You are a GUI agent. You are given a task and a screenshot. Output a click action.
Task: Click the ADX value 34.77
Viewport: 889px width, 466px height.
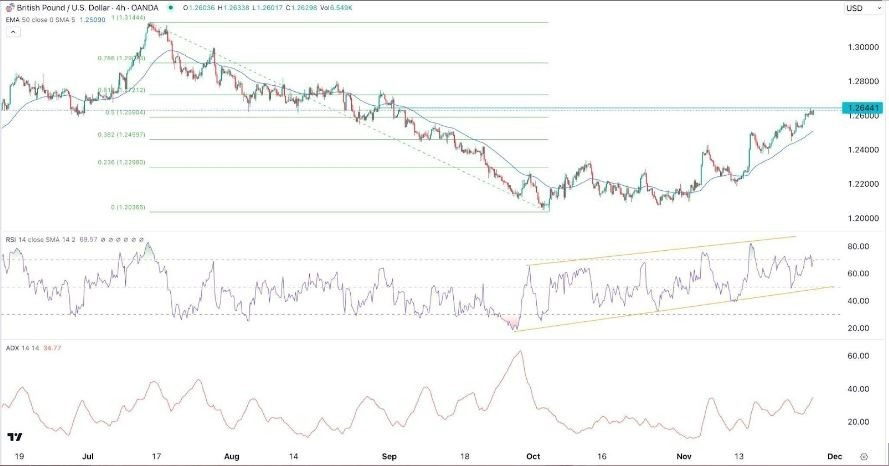click(x=52, y=348)
